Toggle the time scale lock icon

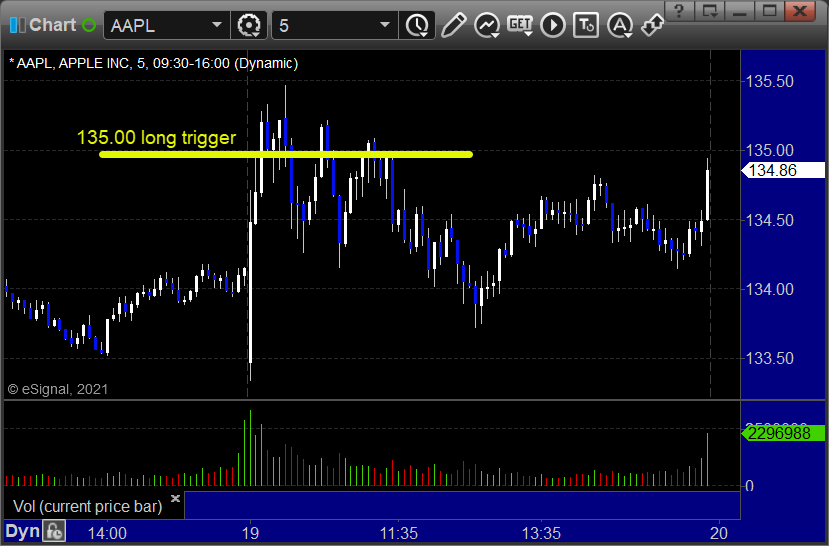[54, 531]
